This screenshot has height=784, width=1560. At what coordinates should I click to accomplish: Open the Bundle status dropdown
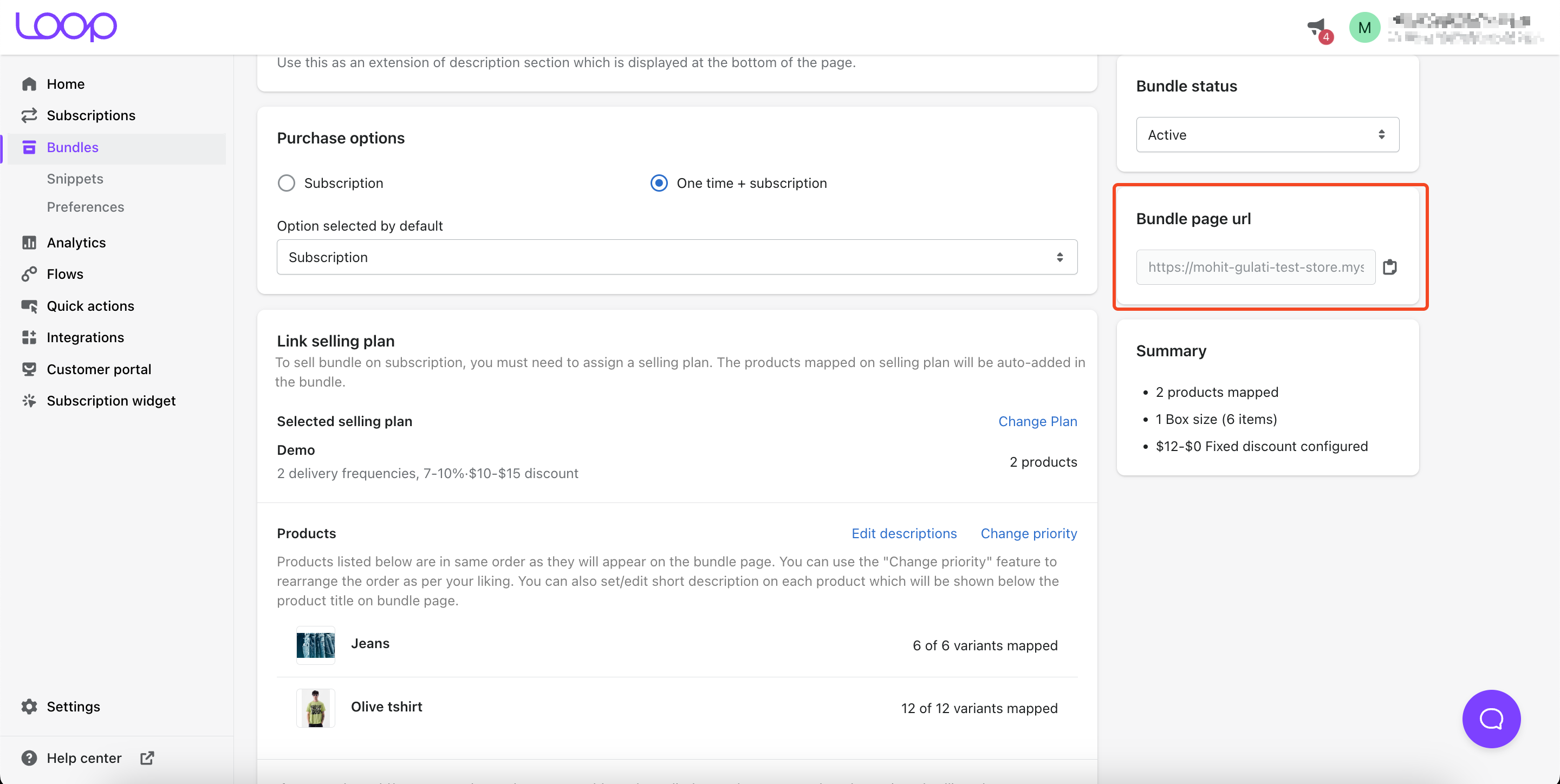coord(1266,134)
